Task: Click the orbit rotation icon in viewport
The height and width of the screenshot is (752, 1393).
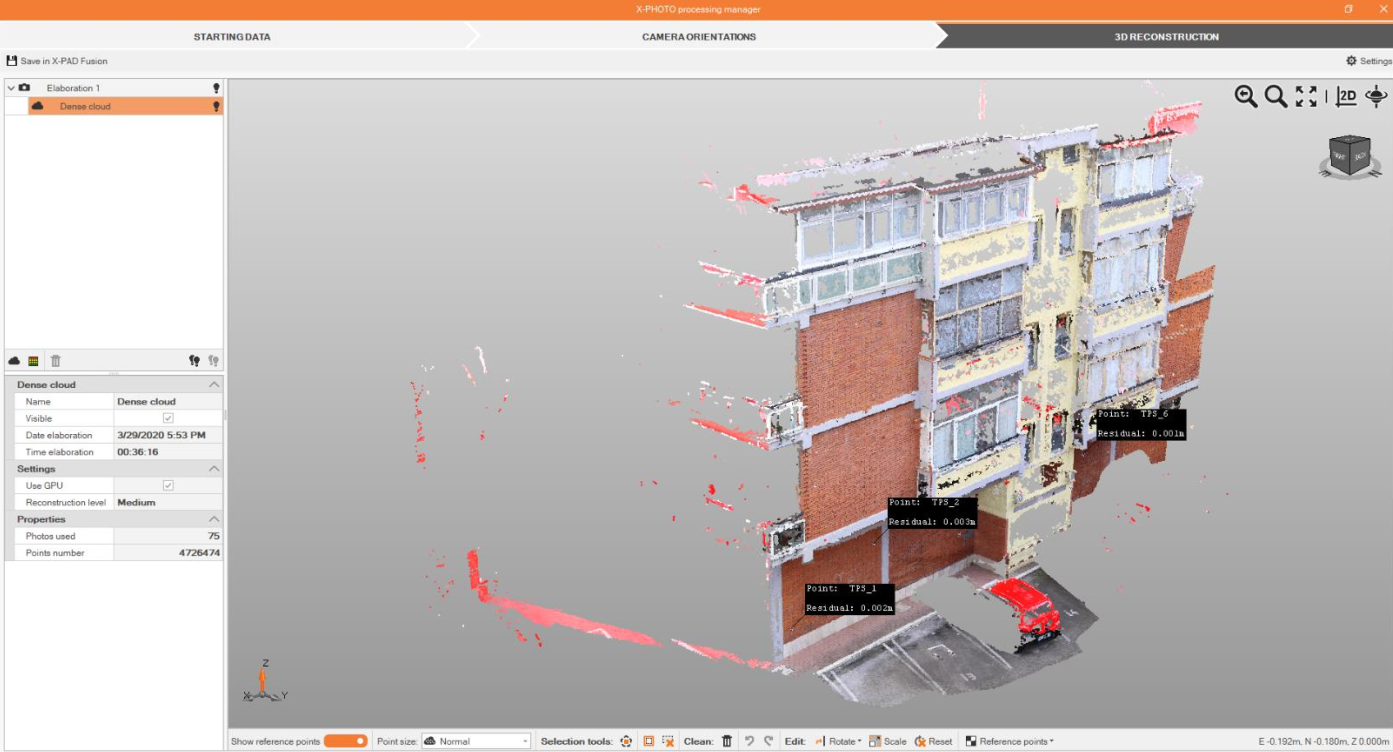Action: [x=1376, y=96]
